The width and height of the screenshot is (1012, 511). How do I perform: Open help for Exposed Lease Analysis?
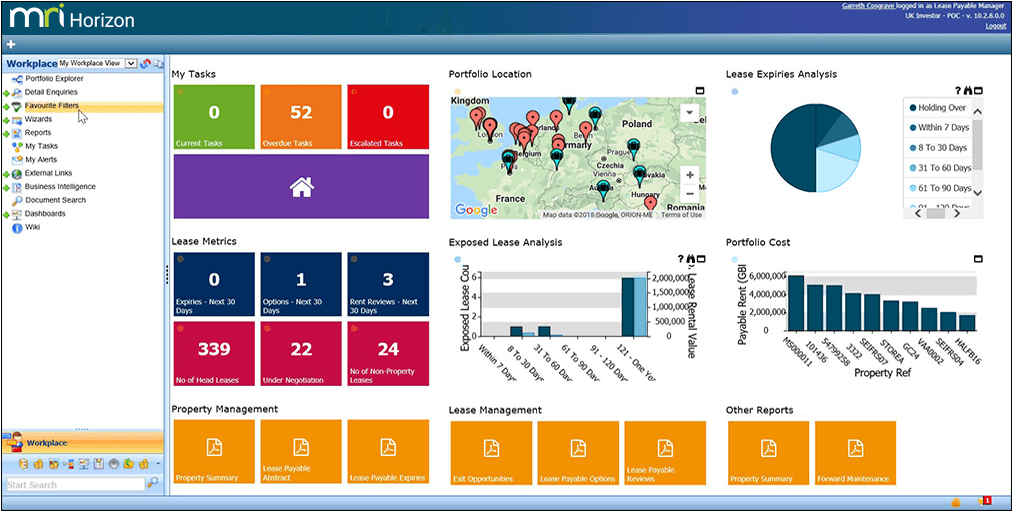680,259
